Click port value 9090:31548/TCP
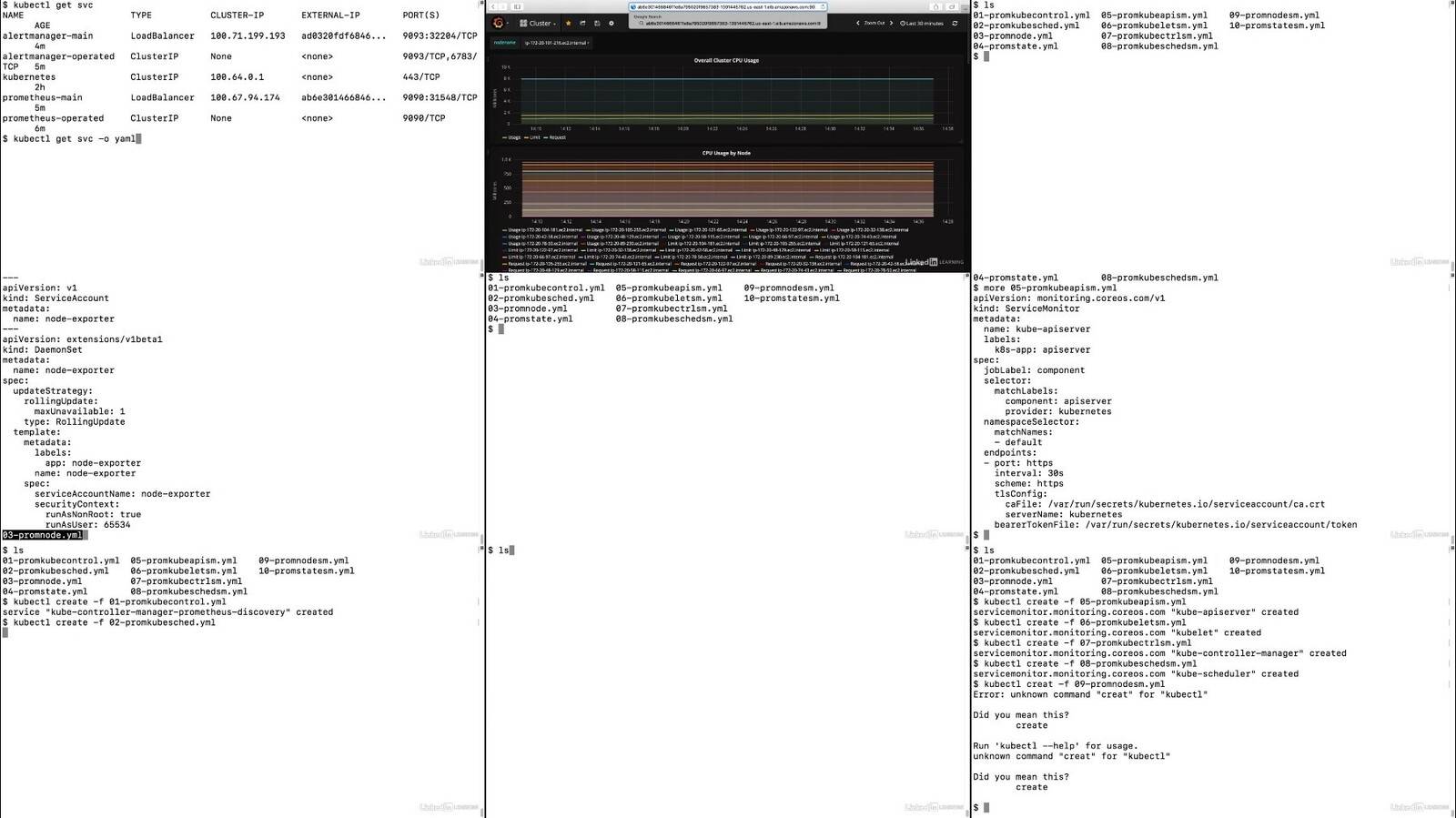The height and width of the screenshot is (818, 1456). [440, 97]
